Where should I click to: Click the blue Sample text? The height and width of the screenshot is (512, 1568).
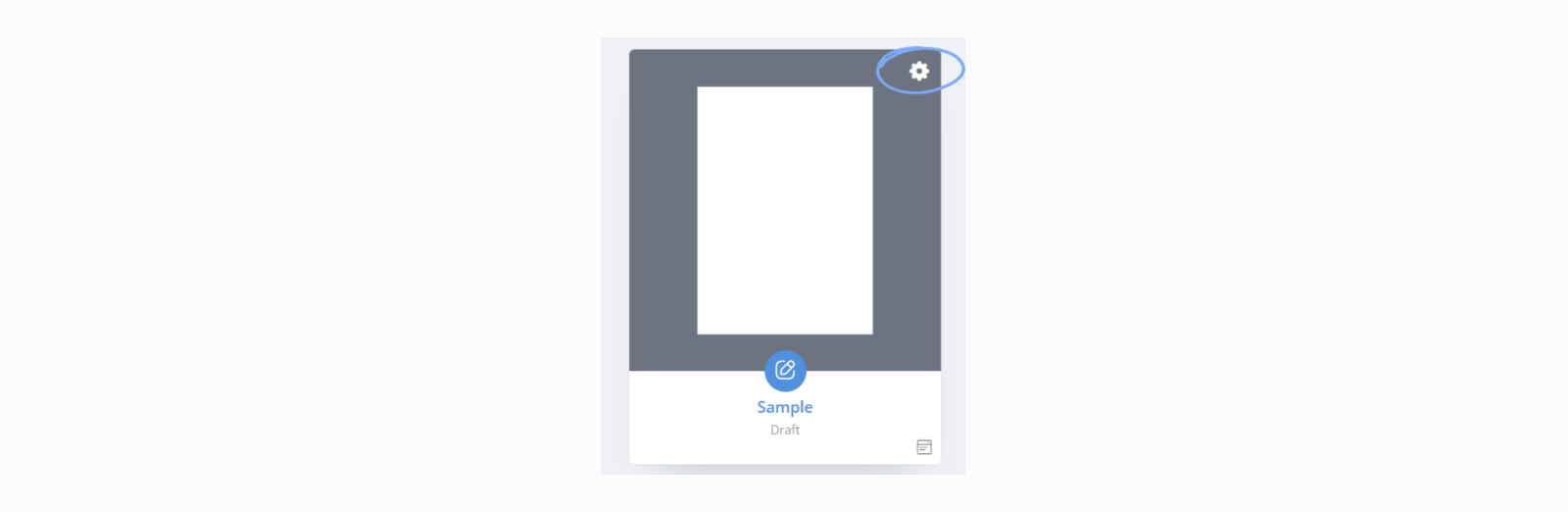[x=785, y=407]
